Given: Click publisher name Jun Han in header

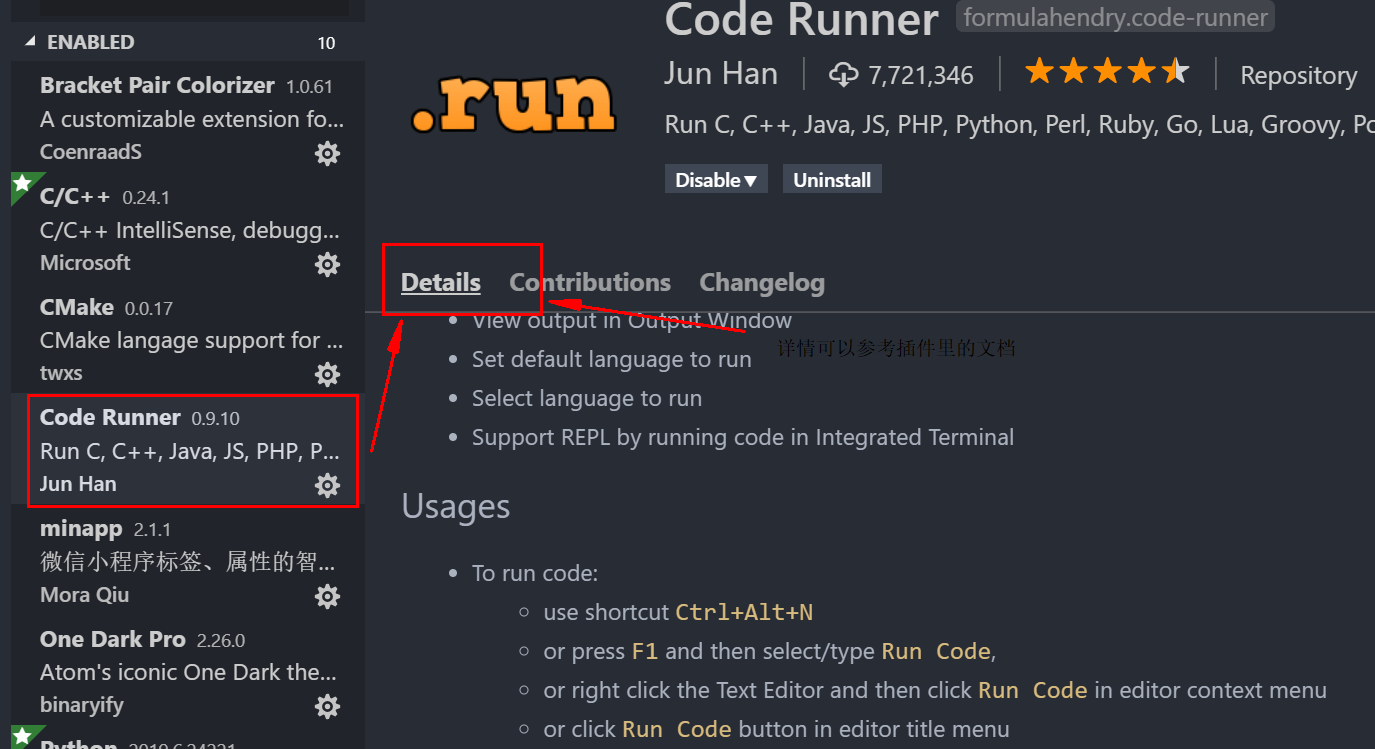Looking at the screenshot, I should coord(721,74).
